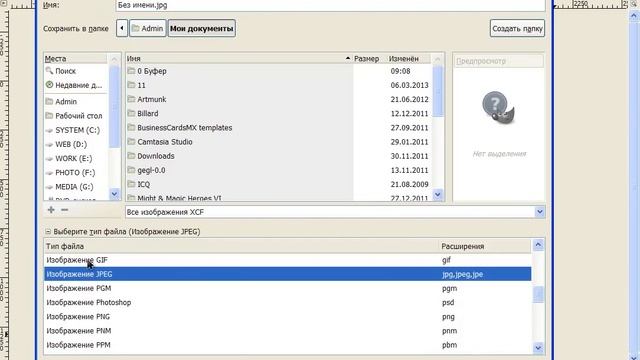Click the Расширения column header

[x=485, y=246]
